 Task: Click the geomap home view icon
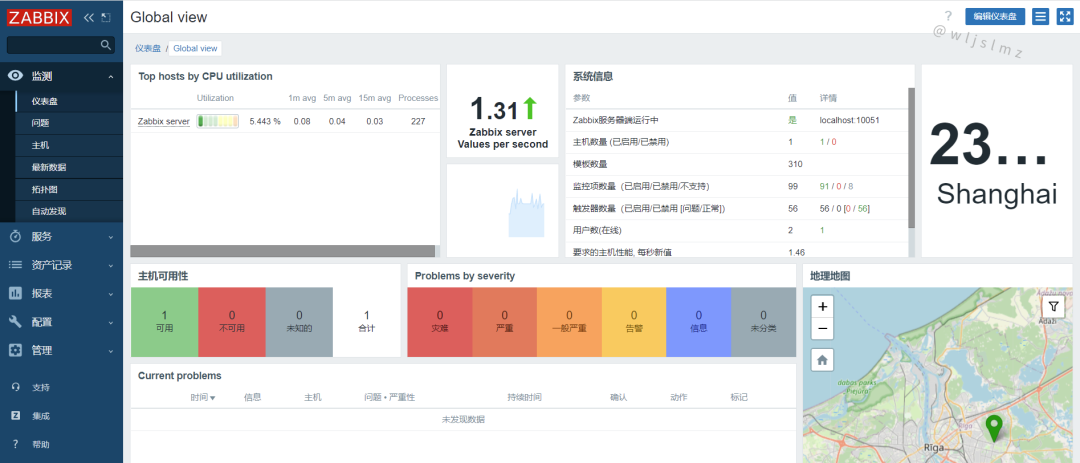(822, 360)
